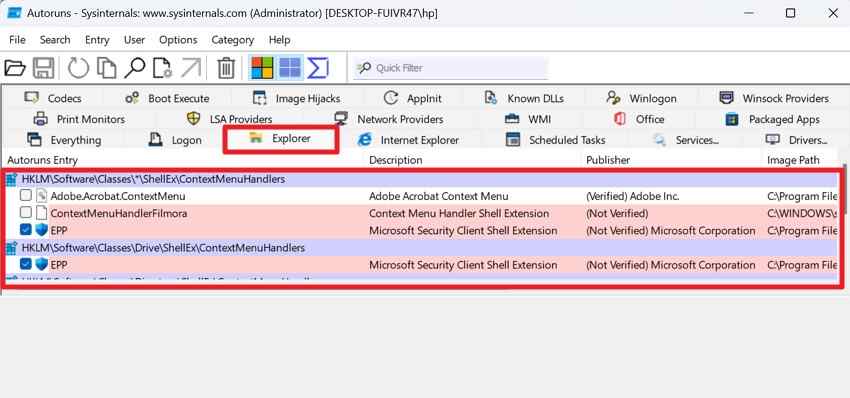
Task: Click the VirusTotal sigma icon
Action: 318,68
